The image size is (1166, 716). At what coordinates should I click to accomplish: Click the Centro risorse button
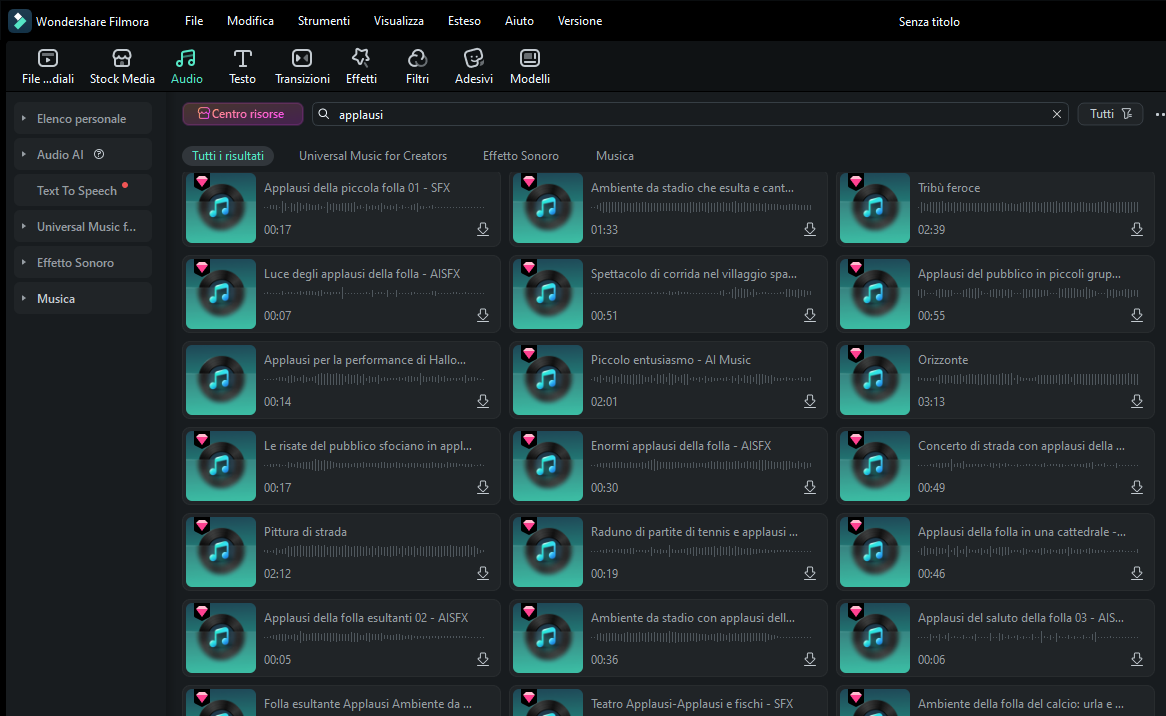coord(241,114)
